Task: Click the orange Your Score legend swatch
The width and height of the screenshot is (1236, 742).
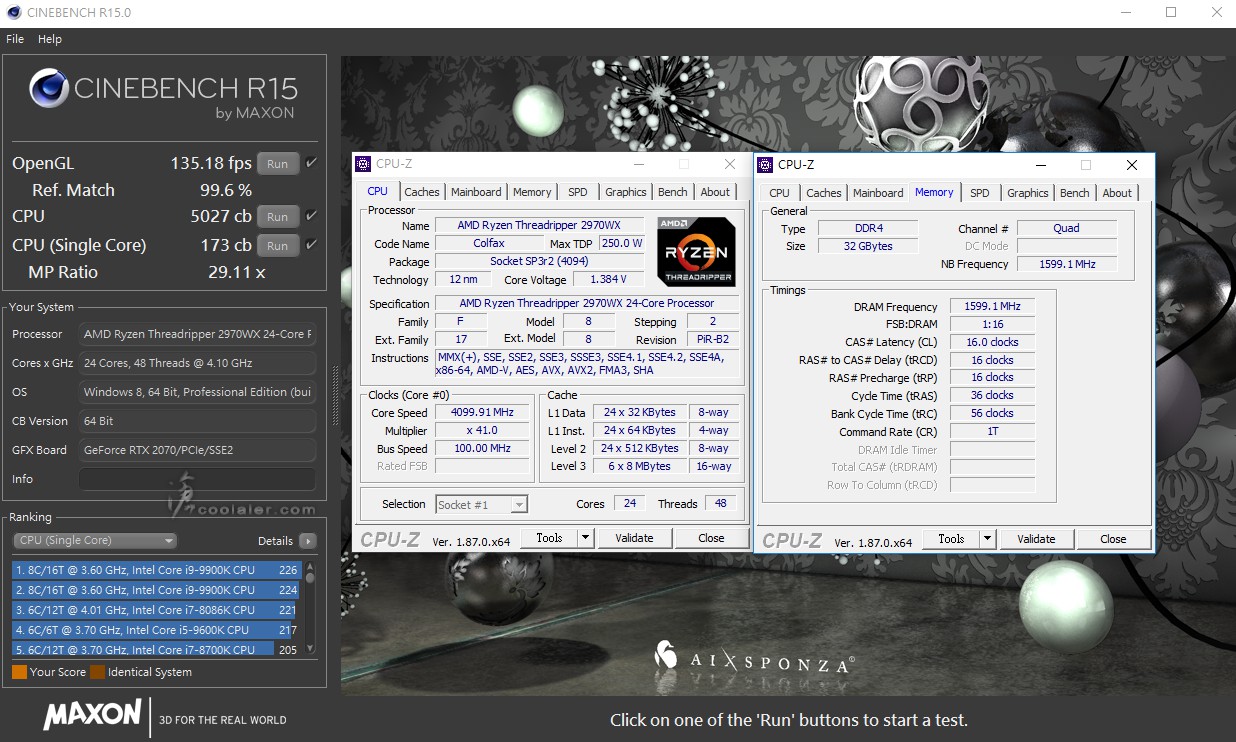Action: [x=19, y=672]
